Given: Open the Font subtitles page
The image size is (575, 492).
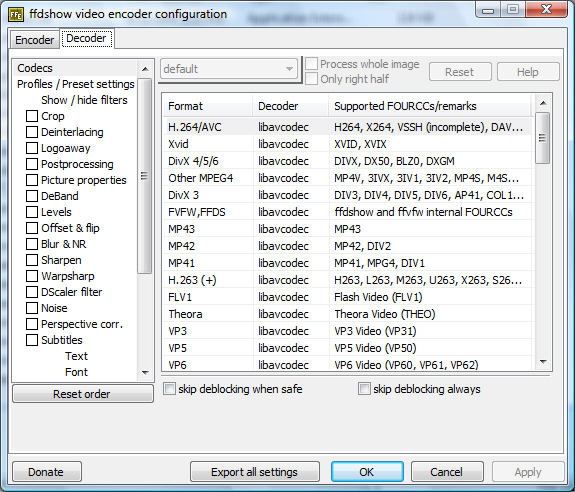Looking at the screenshot, I should 76,372.
